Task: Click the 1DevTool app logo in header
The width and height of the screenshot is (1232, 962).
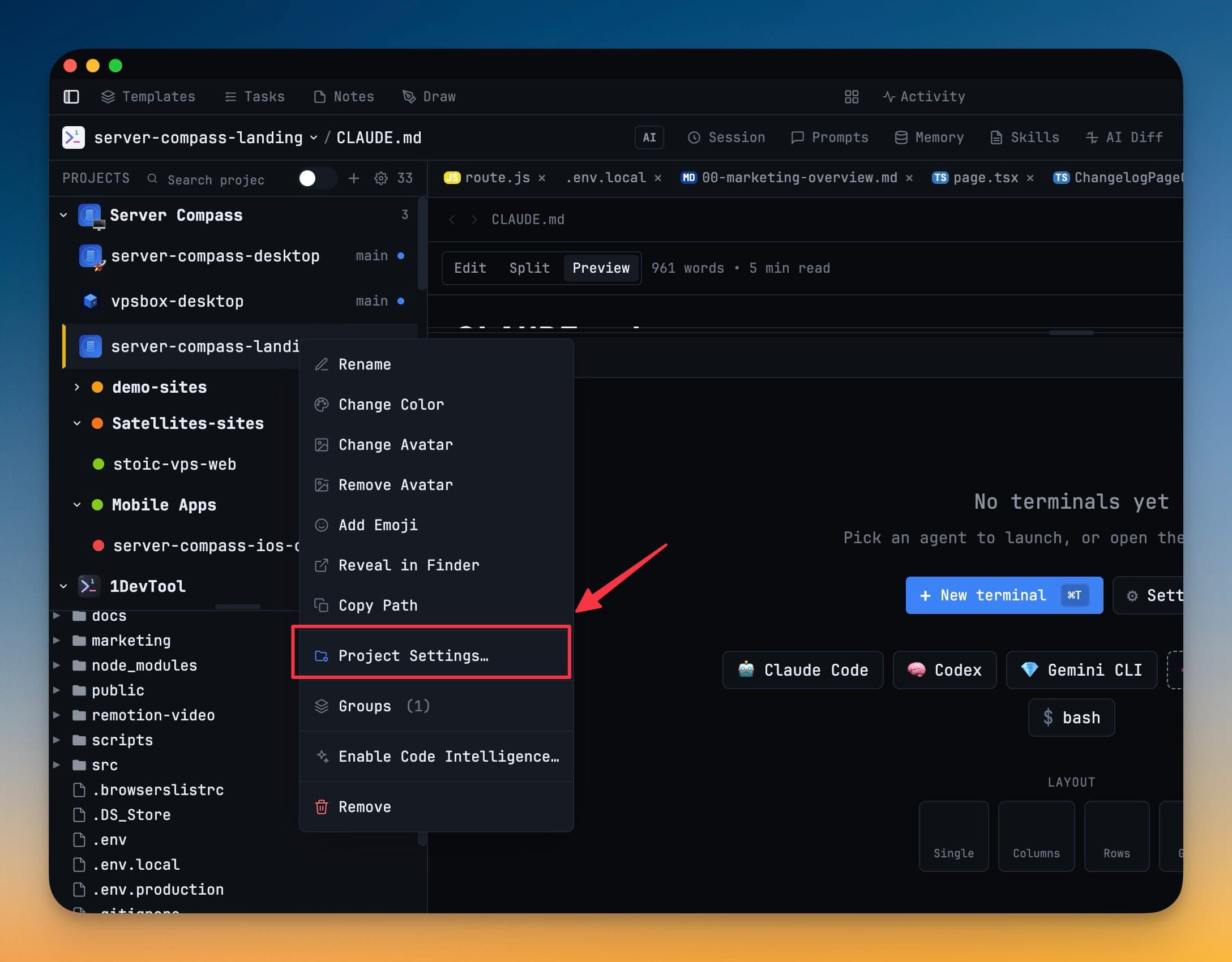Action: [x=74, y=138]
